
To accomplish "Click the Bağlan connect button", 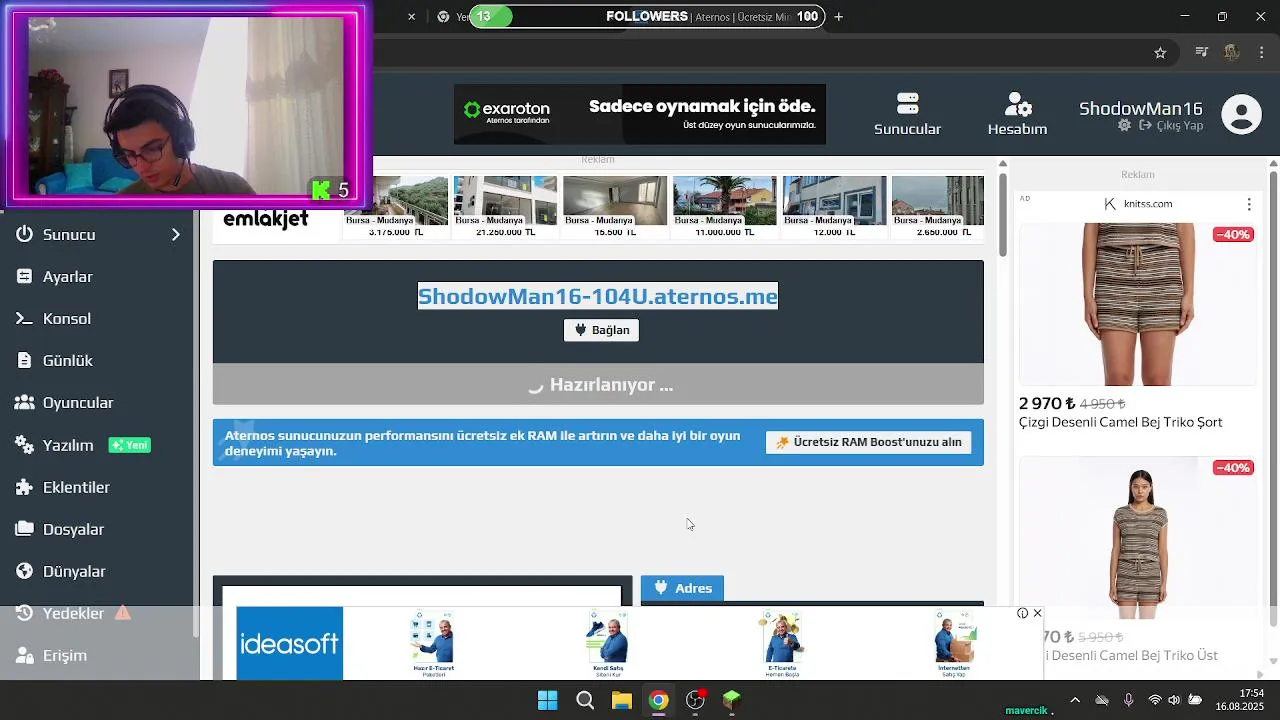I will 601,330.
